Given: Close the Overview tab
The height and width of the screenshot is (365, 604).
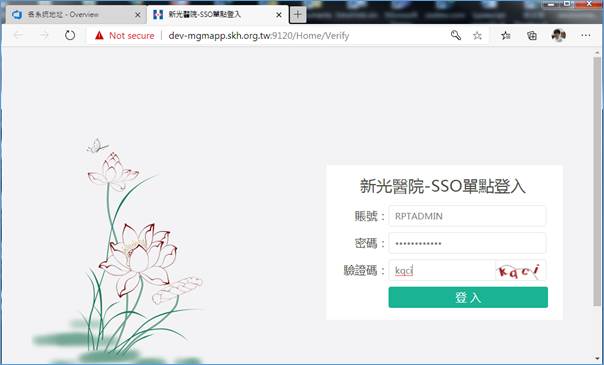Looking at the screenshot, I should pos(138,15).
